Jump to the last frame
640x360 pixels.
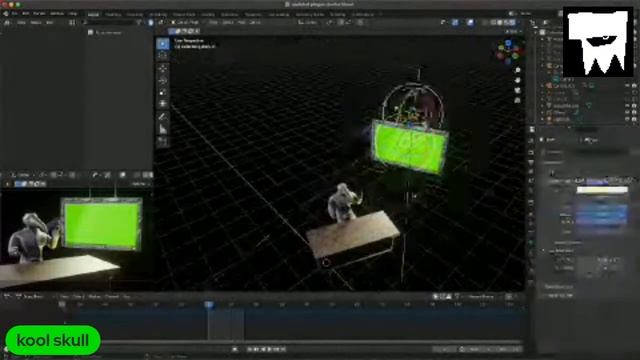[282, 349]
